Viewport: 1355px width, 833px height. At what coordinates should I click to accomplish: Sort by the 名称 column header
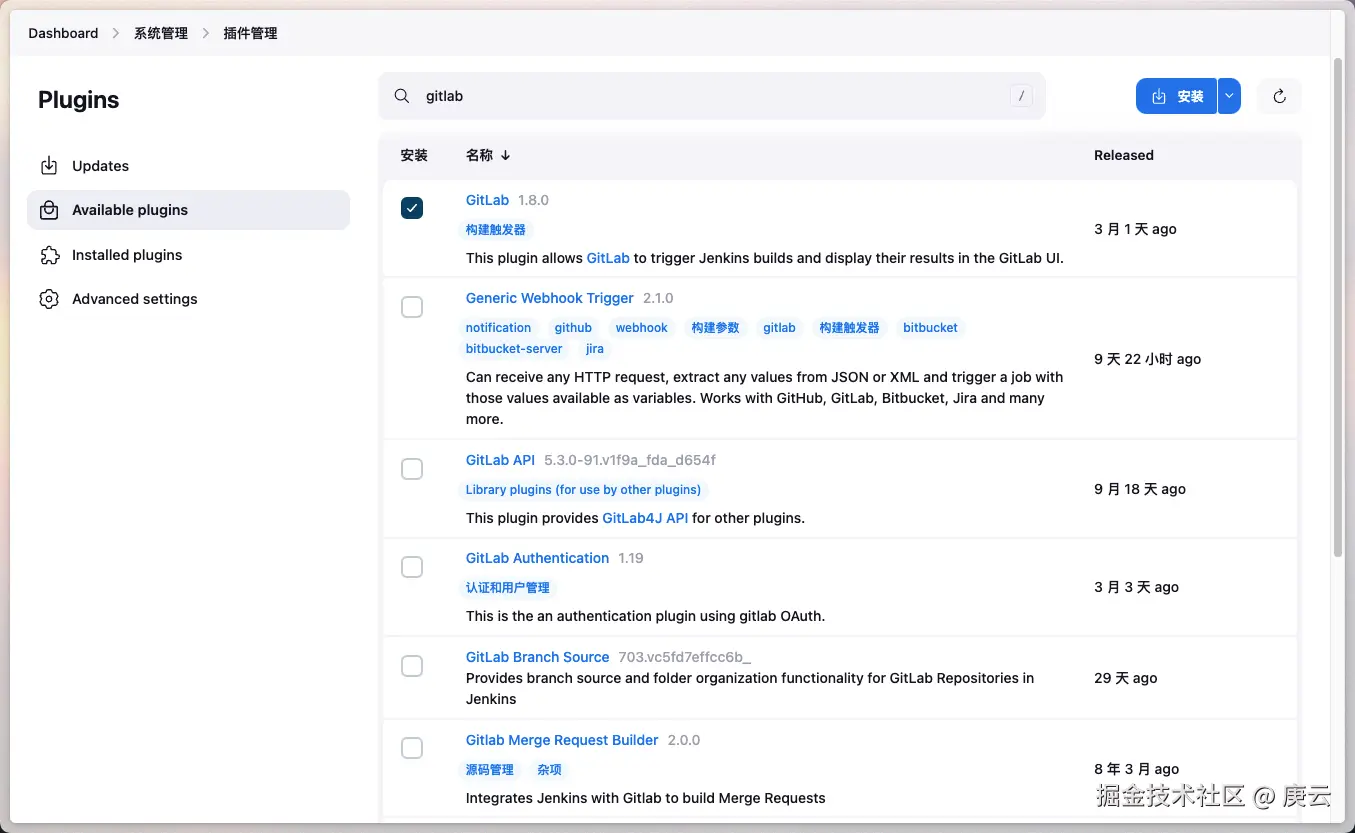pos(488,155)
